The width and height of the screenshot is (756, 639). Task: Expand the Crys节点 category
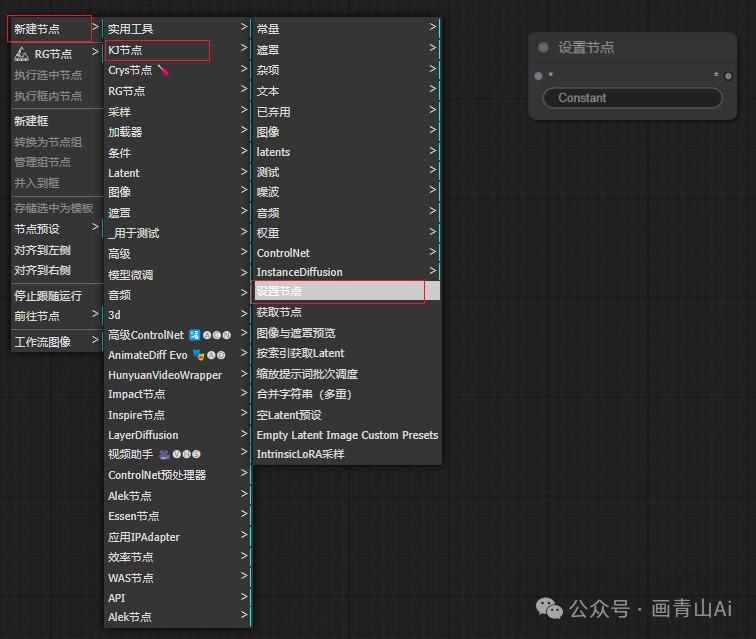click(177, 70)
